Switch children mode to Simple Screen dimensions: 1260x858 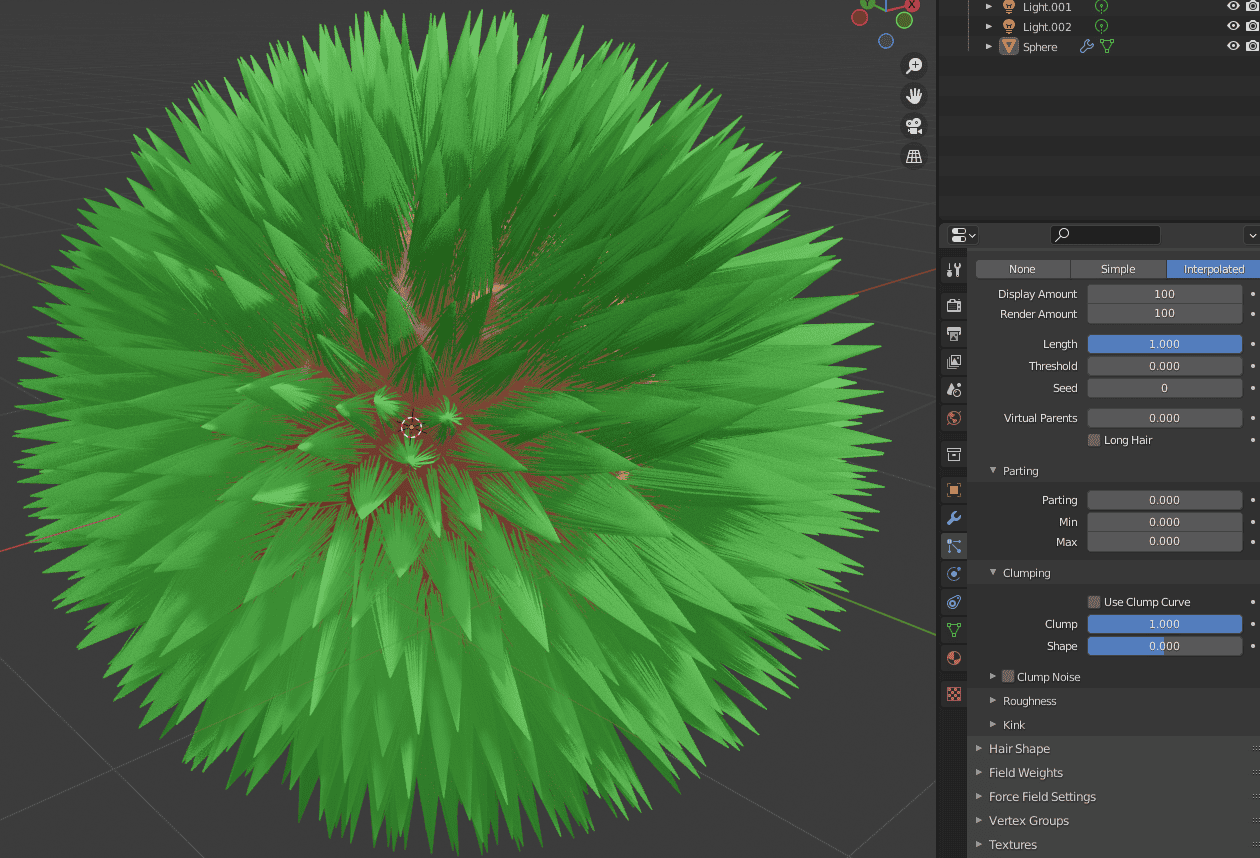1118,268
